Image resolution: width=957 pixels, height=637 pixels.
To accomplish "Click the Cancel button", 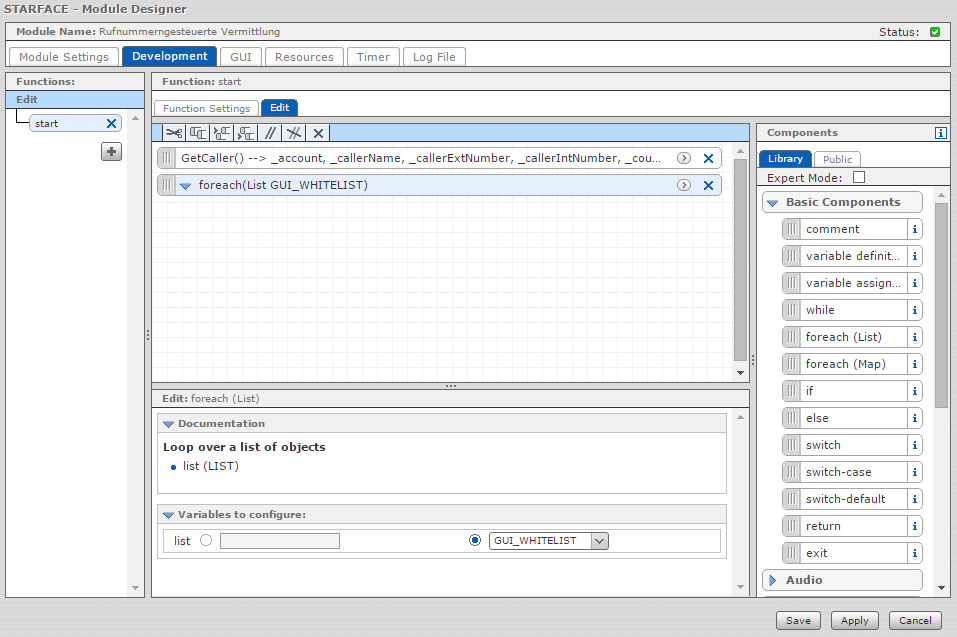I will 915,621.
